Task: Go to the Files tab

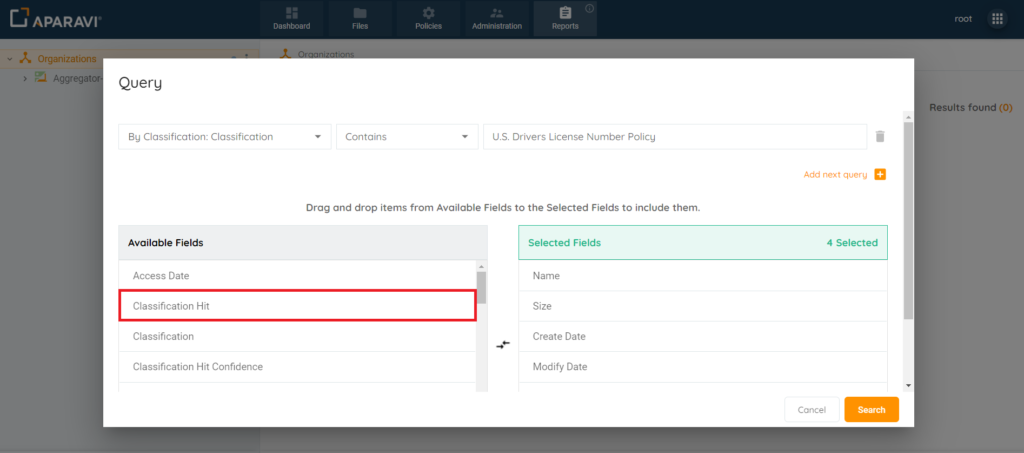Action: coord(360,19)
